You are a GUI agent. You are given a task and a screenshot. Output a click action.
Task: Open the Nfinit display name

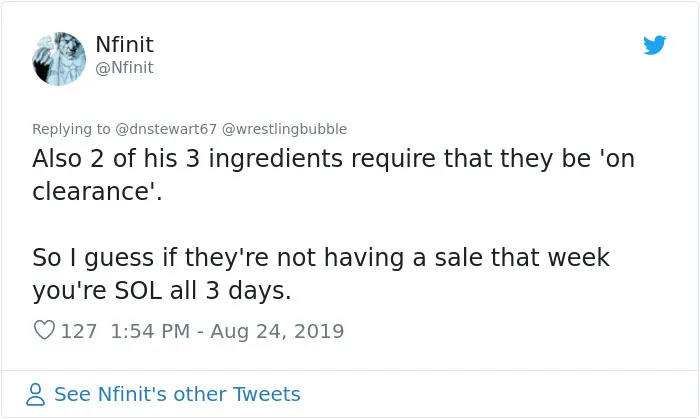click(124, 44)
